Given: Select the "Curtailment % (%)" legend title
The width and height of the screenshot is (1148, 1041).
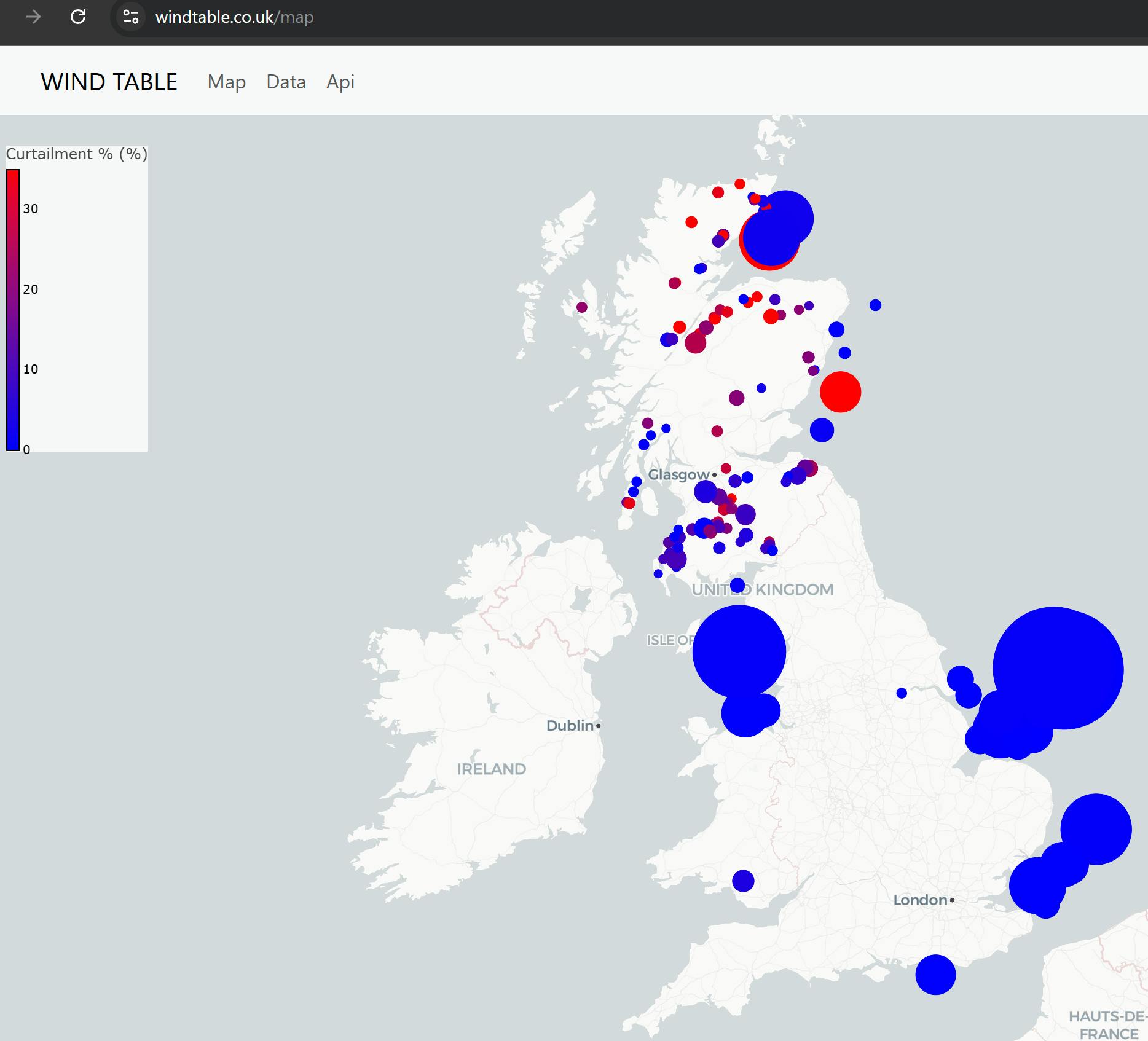Looking at the screenshot, I should coord(77,154).
